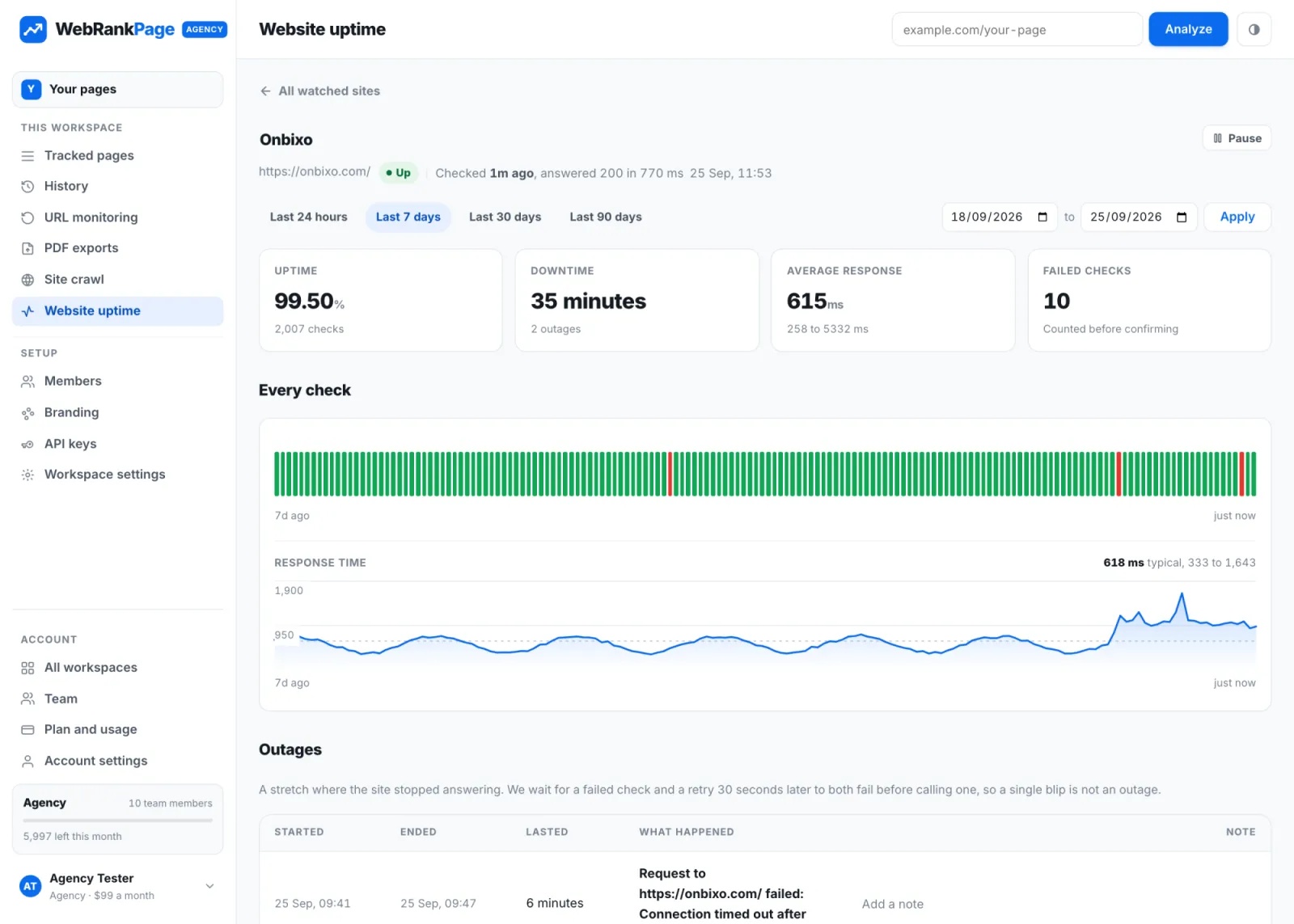This screenshot has width=1294, height=924.
Task: Select the Last 90 days range
Action: click(605, 217)
